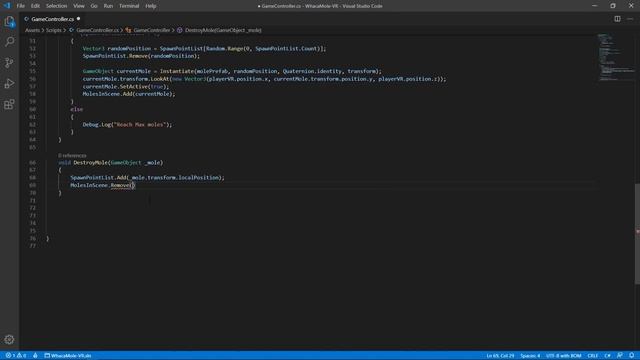
Task: Click Assets in the breadcrumb
Action: (x=32, y=30)
